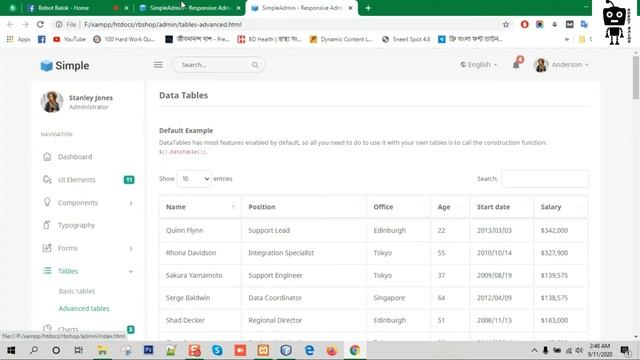The image size is (640, 360).
Task: Open Basic tables link
Action: 77,291
